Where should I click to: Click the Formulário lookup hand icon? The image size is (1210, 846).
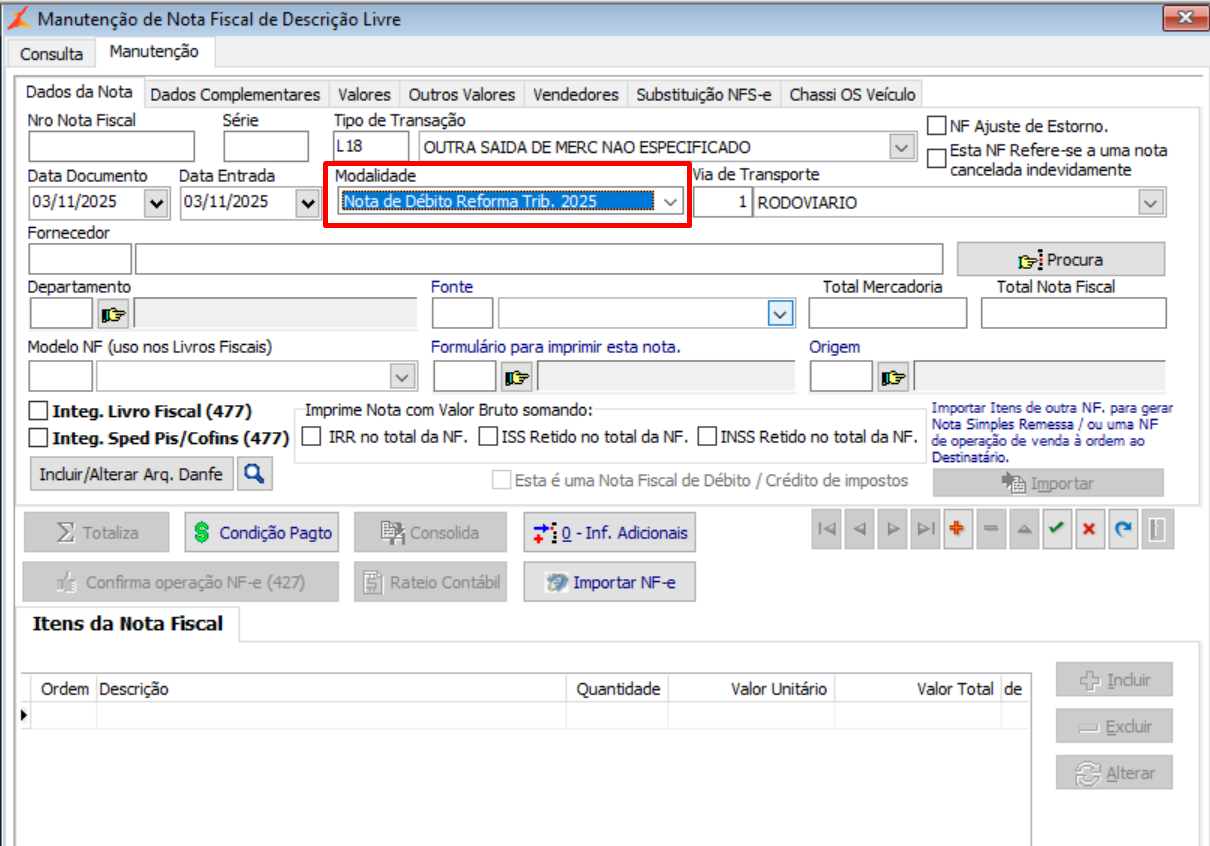(x=516, y=377)
